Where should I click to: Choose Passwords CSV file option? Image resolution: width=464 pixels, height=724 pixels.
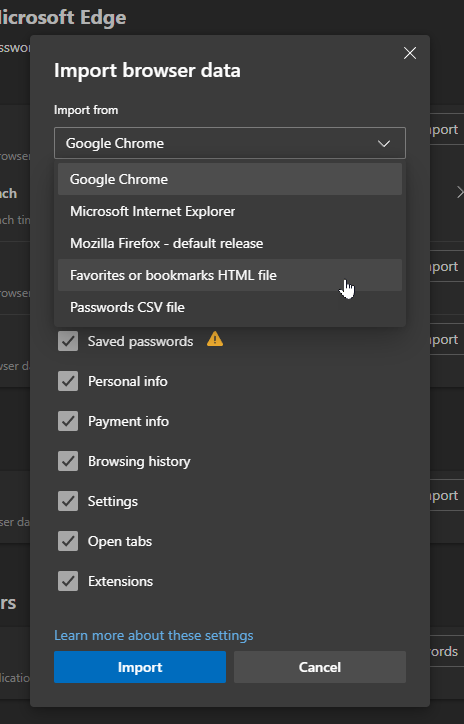pos(230,307)
